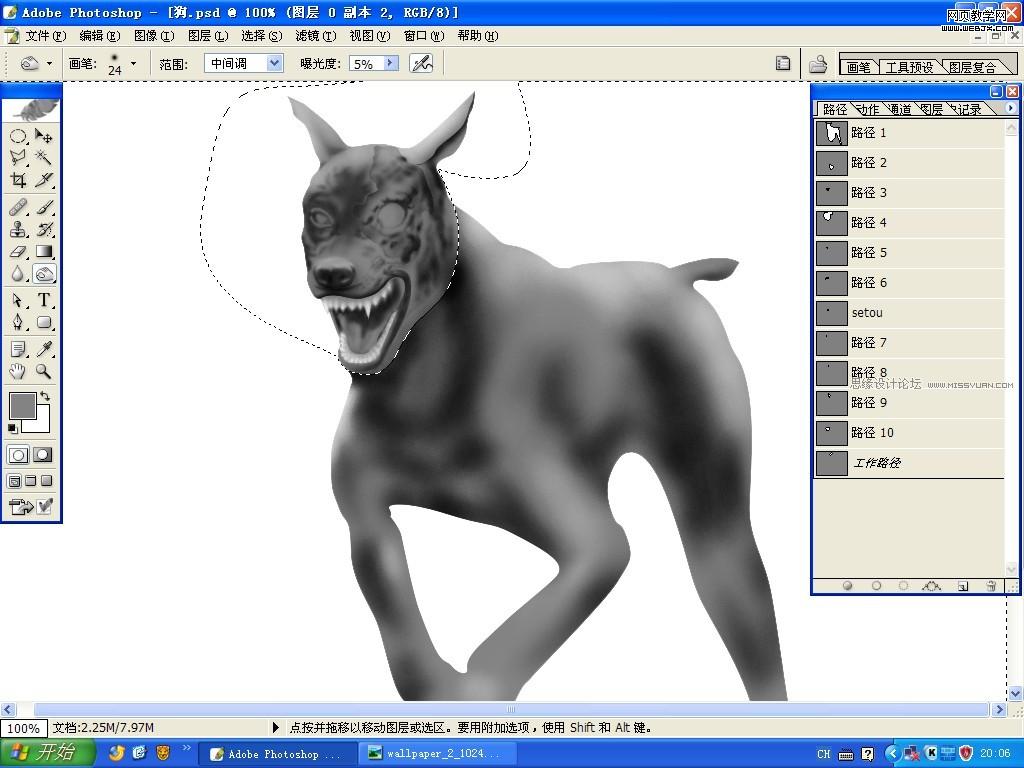Open the 滤镜 (Filter) menu
This screenshot has height=768, width=1024.
click(315, 36)
